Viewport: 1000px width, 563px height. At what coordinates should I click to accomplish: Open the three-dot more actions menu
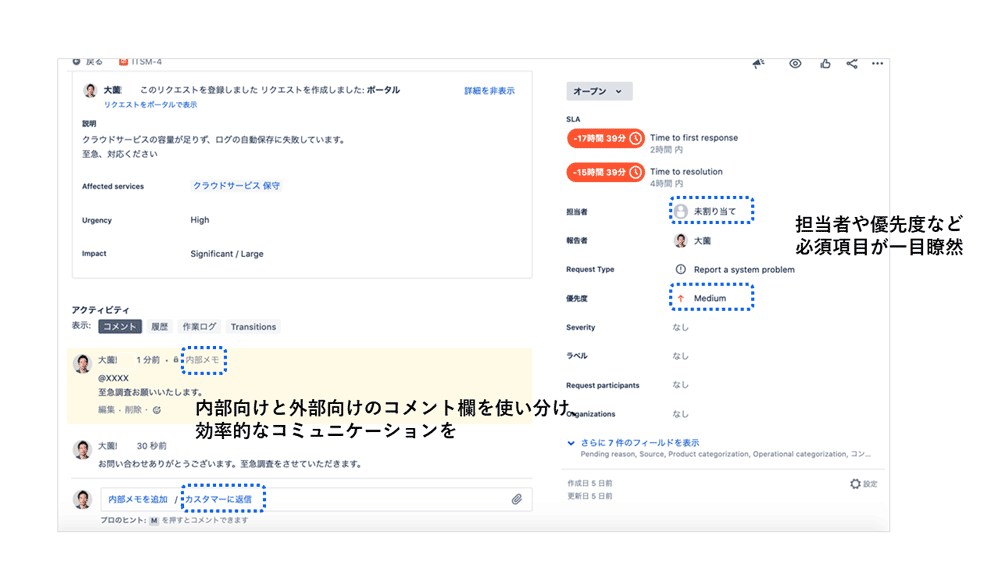pyautogui.click(x=877, y=63)
